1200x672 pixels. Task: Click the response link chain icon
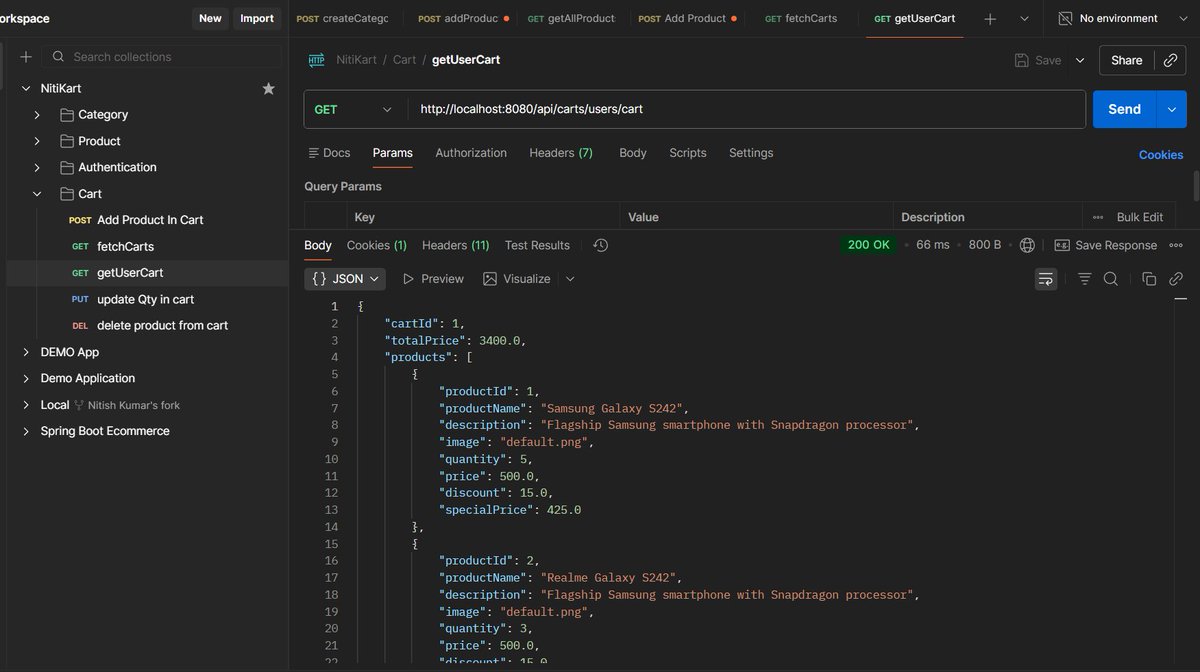pos(1176,279)
